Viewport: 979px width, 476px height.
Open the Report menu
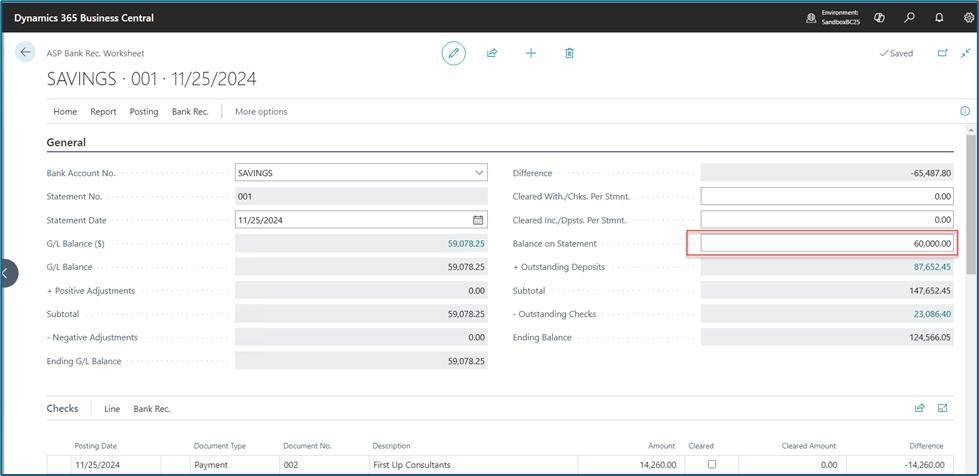pos(103,111)
